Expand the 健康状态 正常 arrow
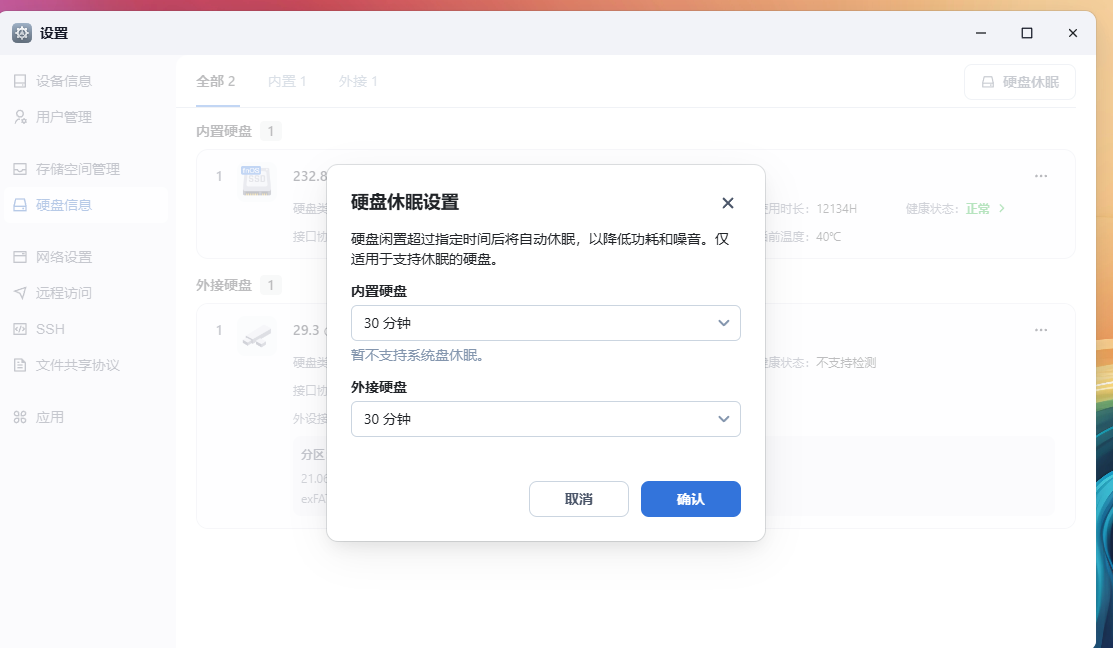The height and width of the screenshot is (648, 1113). [x=1002, y=209]
